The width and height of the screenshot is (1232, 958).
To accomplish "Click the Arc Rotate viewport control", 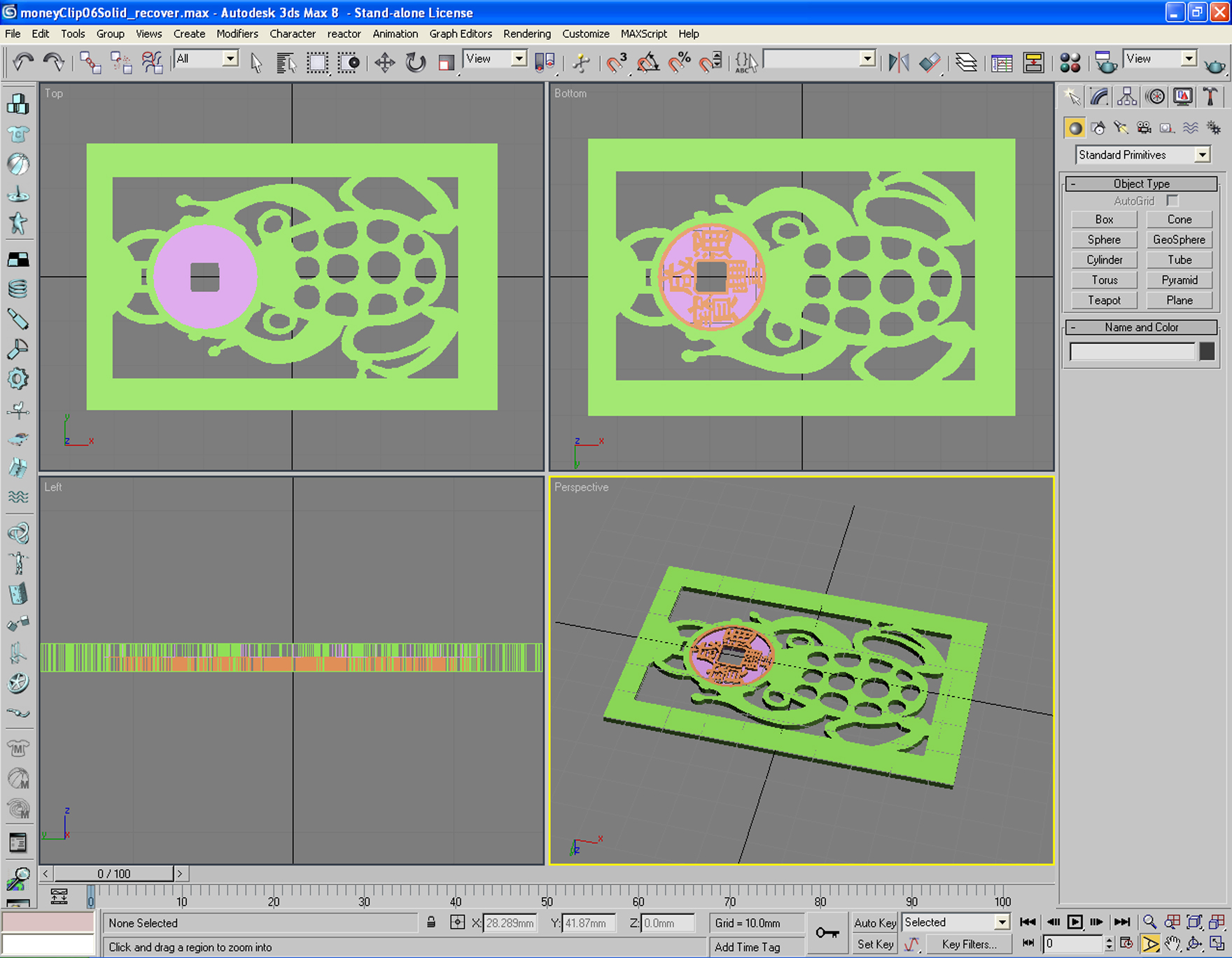I will tap(1195, 944).
